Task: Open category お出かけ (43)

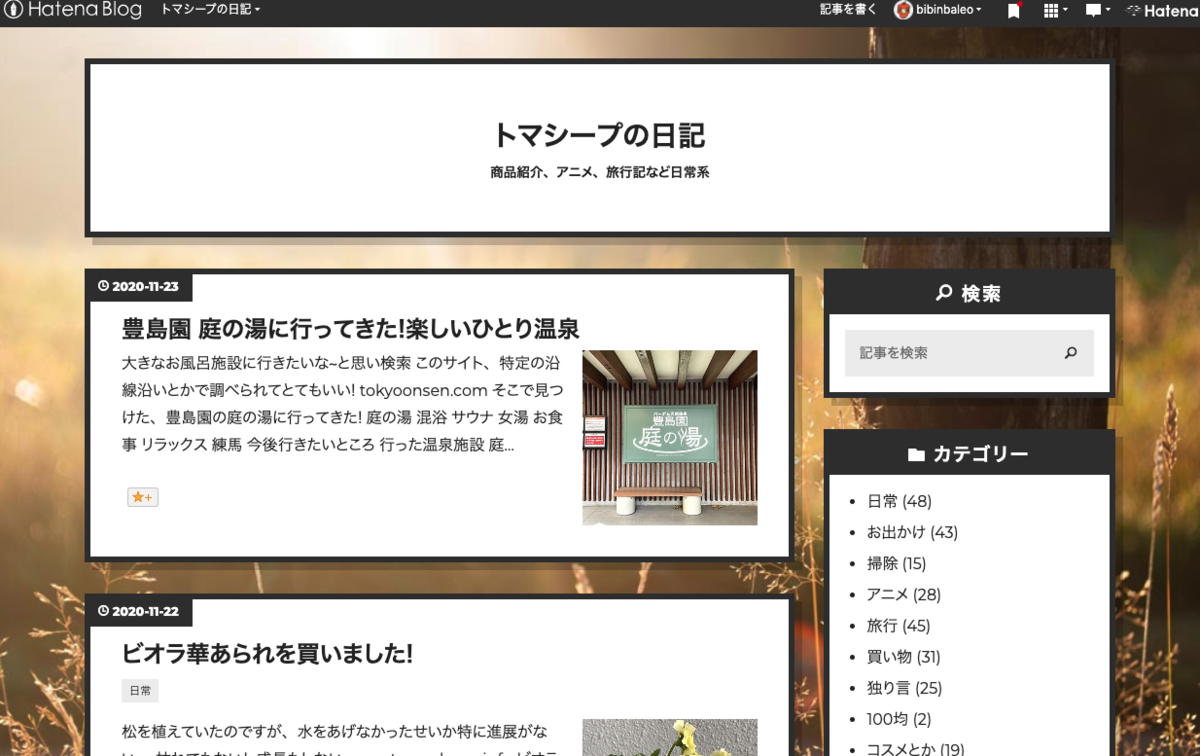Action: (x=912, y=532)
